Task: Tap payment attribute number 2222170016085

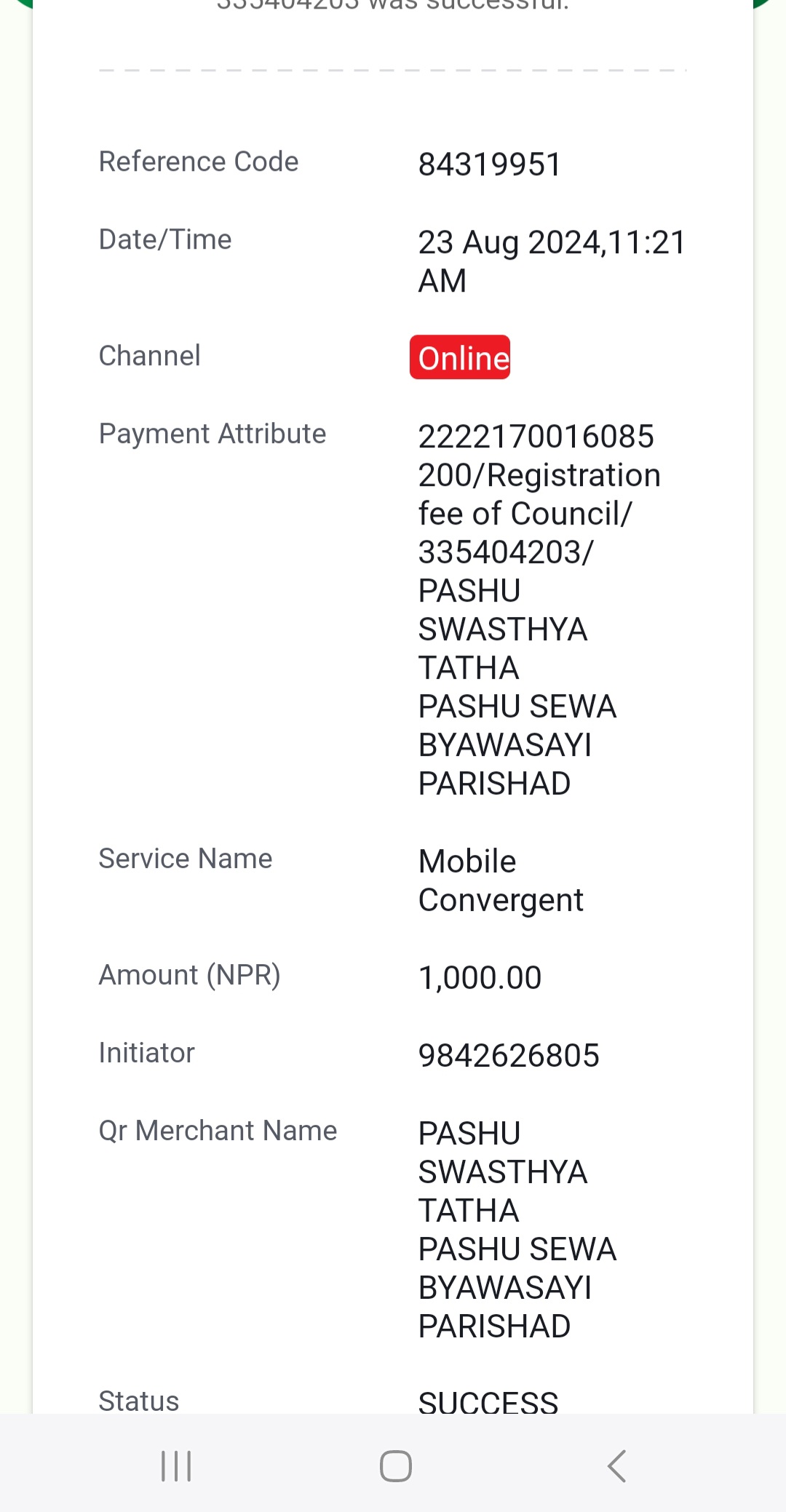Action: click(536, 437)
